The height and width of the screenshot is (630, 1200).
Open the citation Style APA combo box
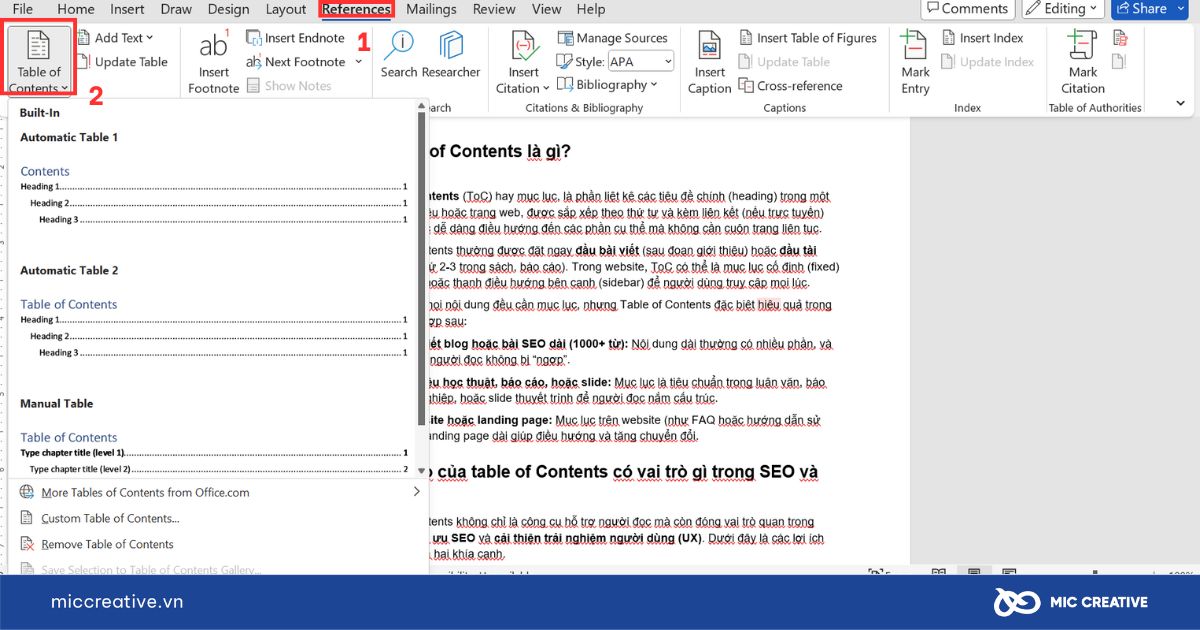pyautogui.click(x=640, y=62)
